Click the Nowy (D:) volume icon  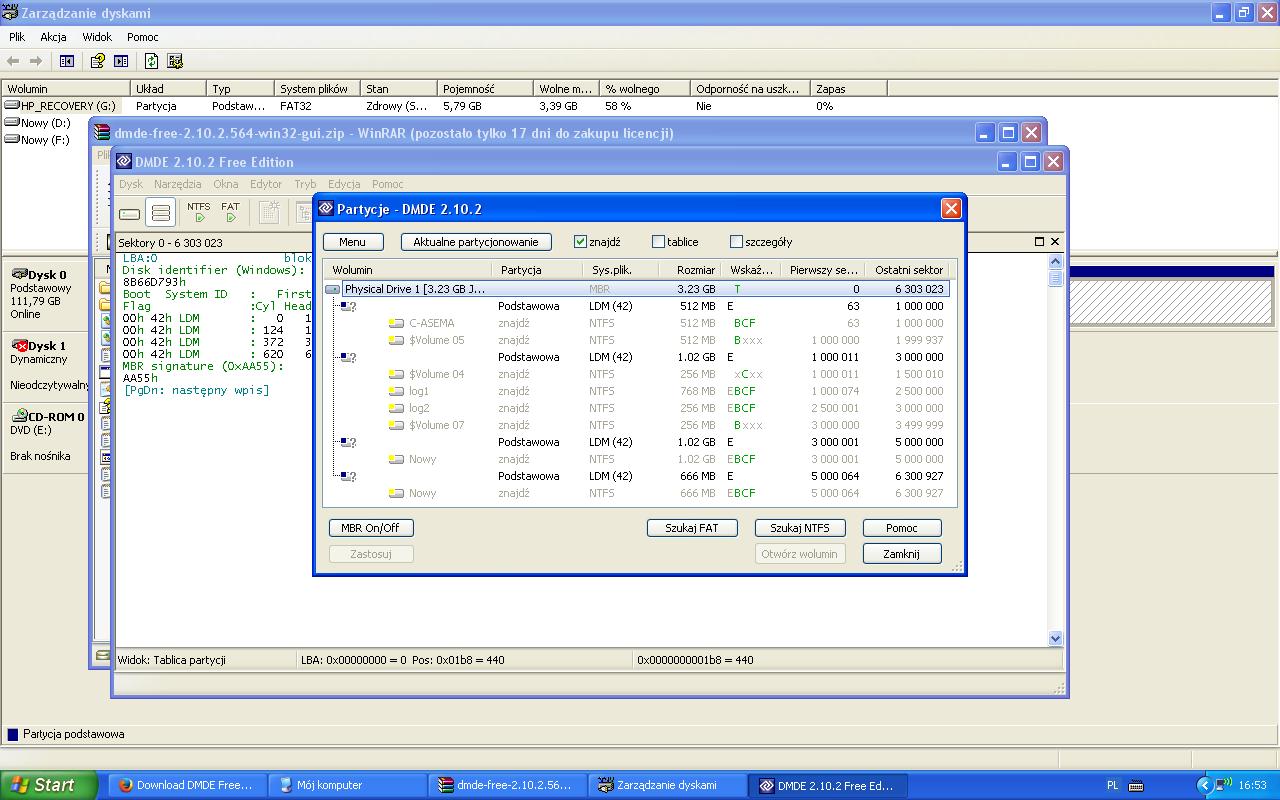(12, 122)
